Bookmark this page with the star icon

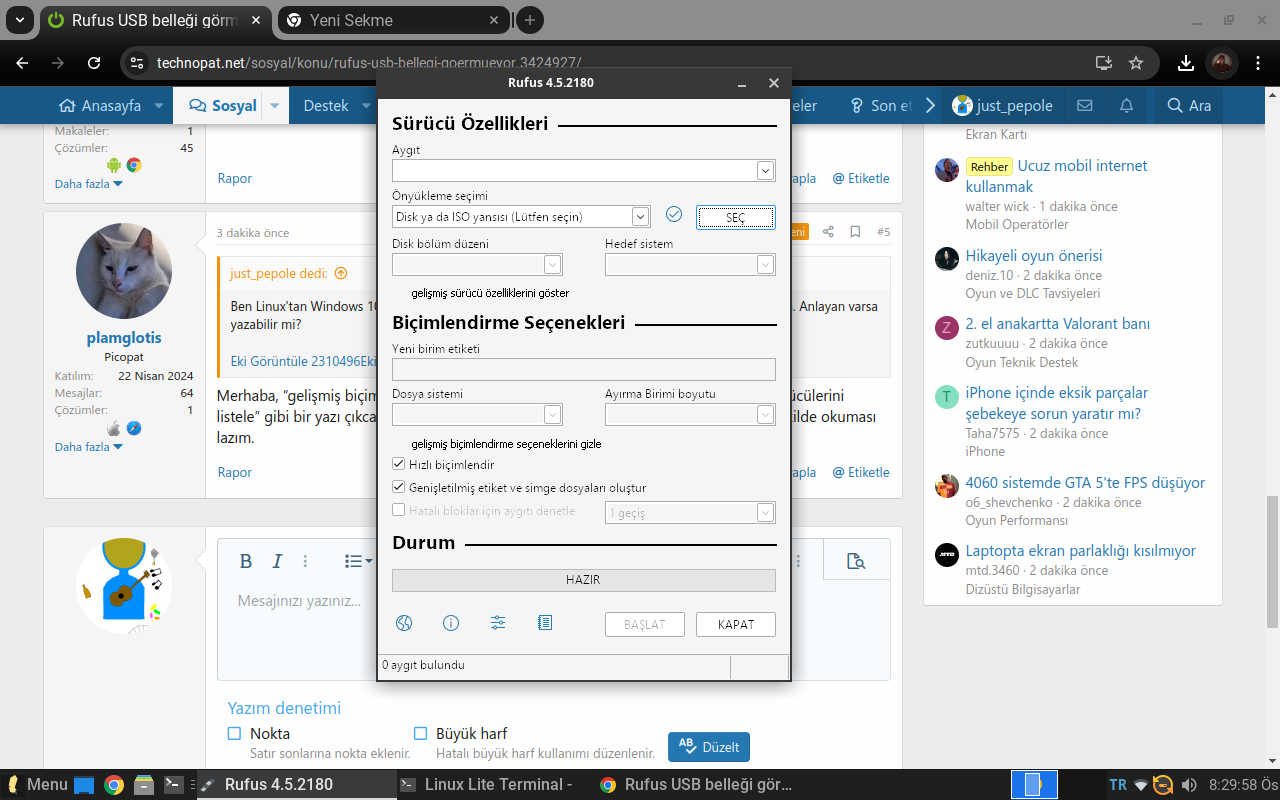(1136, 63)
